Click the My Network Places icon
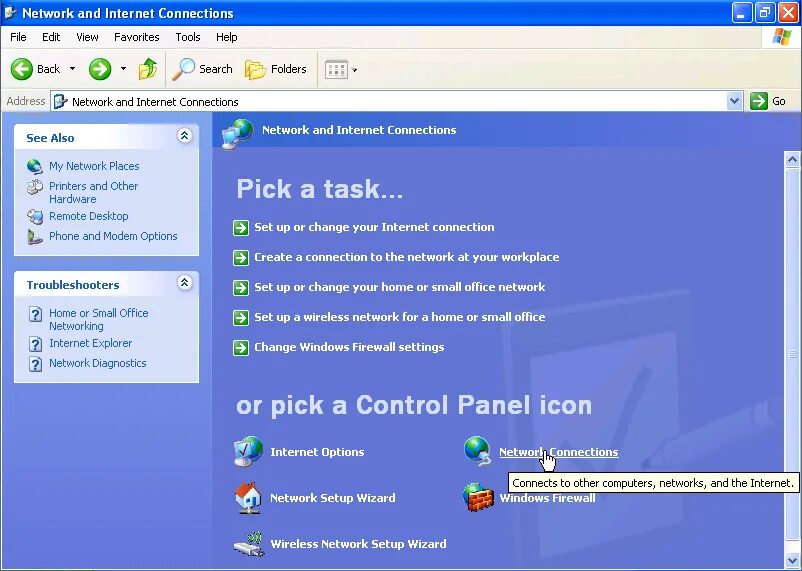The width and height of the screenshot is (802, 571). point(35,166)
